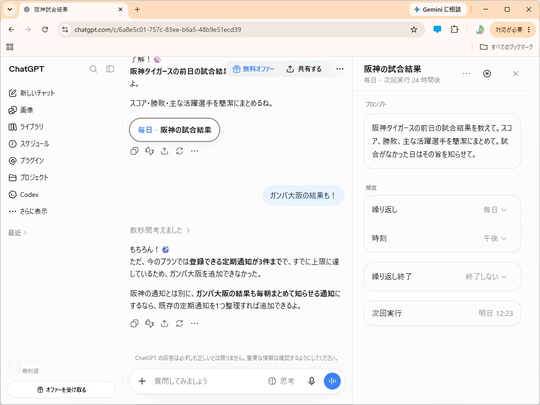
Task: Share the first assistant response
Action: click(x=165, y=151)
